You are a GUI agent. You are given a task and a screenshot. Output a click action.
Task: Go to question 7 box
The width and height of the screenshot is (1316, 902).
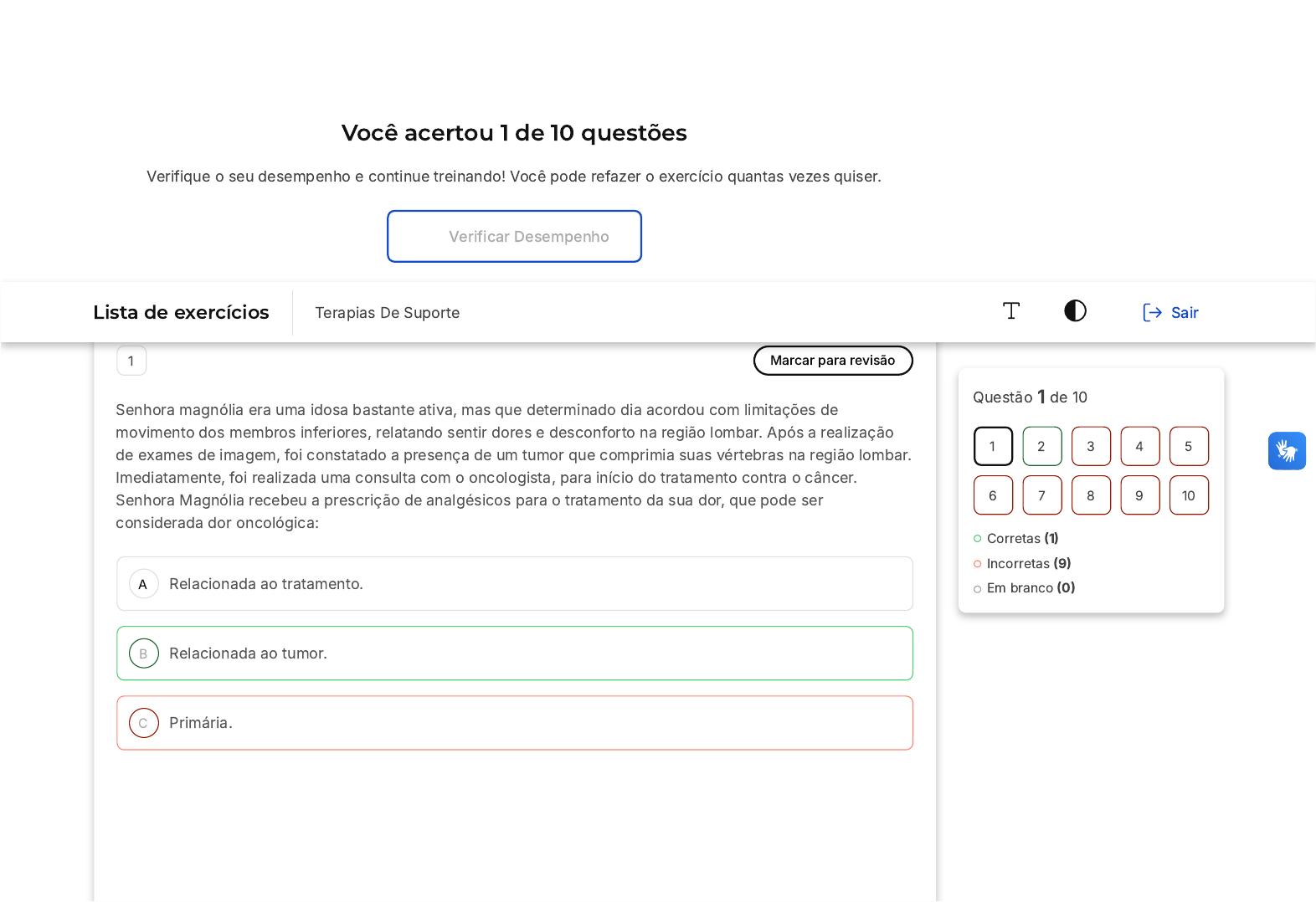tap(1041, 495)
